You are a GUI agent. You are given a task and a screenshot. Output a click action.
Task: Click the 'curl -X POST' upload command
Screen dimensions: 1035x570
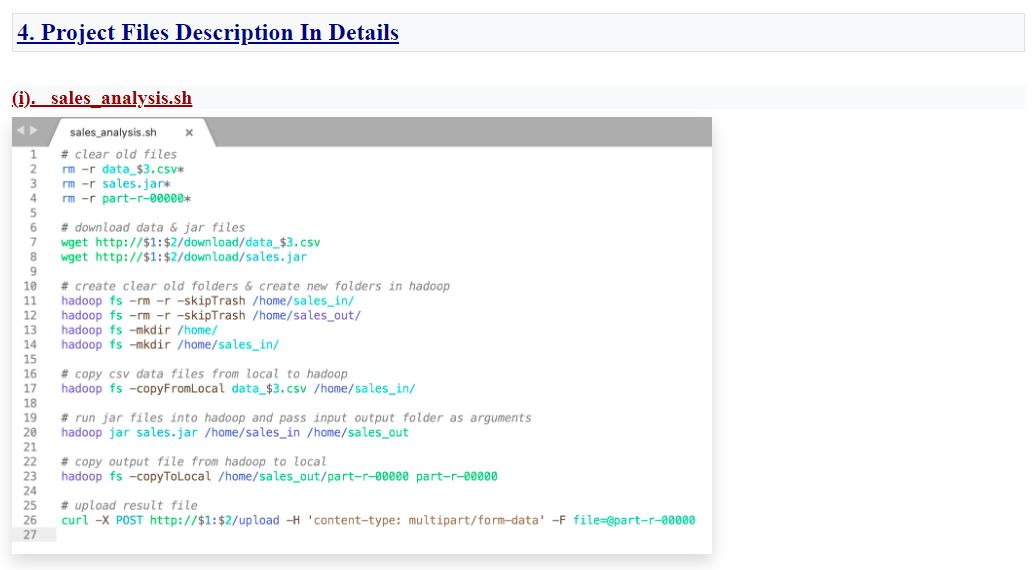pyautogui.click(x=377, y=520)
